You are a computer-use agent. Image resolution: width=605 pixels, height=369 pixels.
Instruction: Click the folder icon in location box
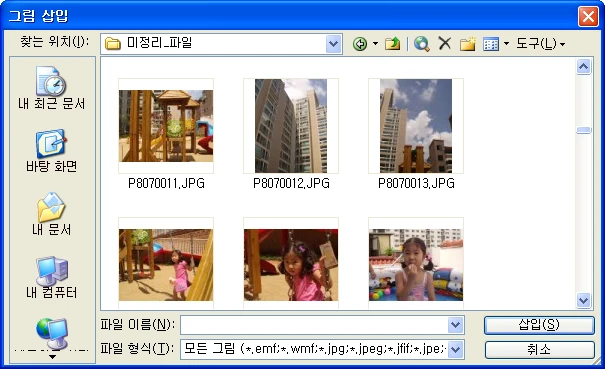pos(113,44)
